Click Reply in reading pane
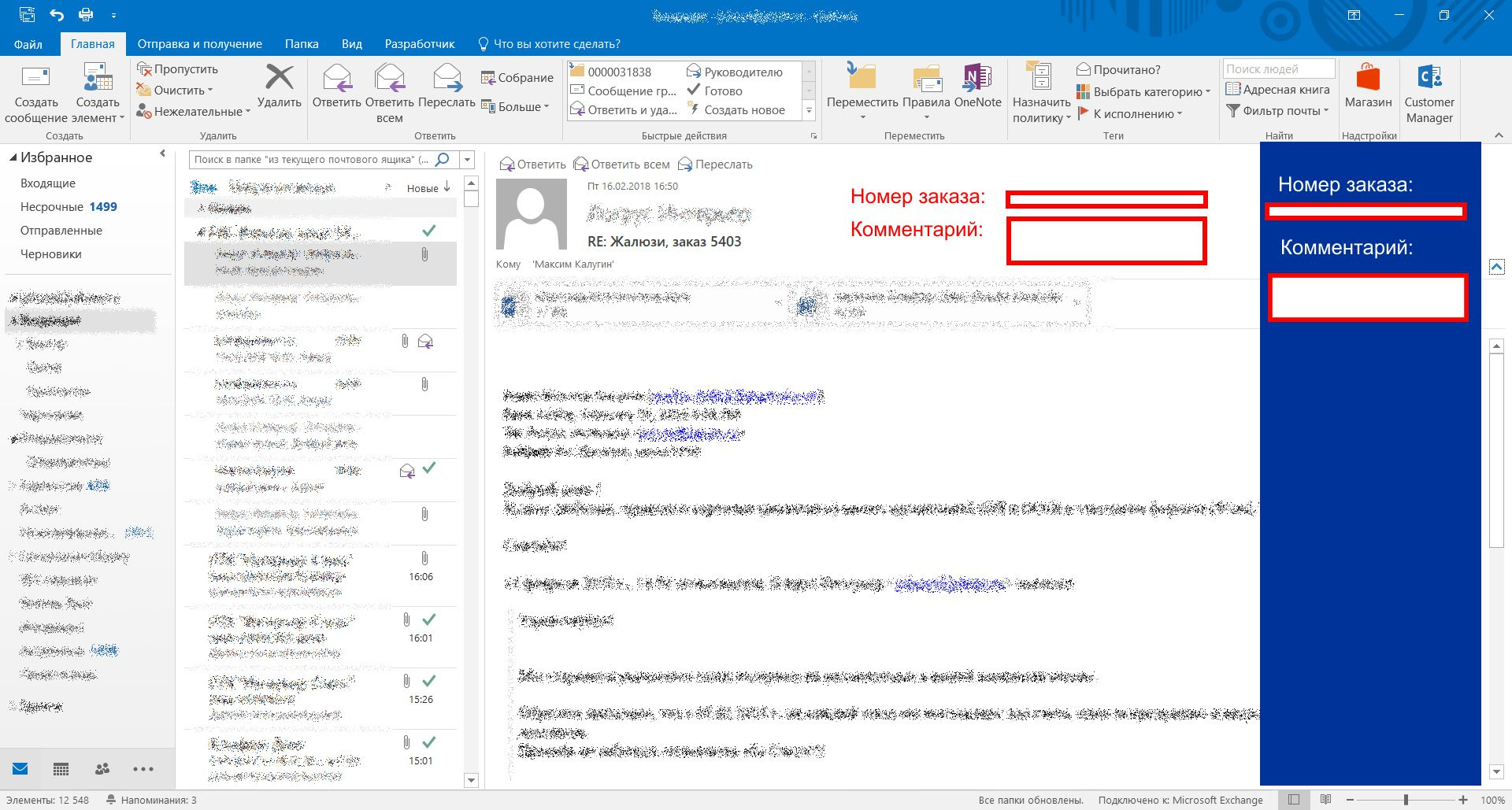Viewport: 1512px width, 810px height. (x=533, y=165)
